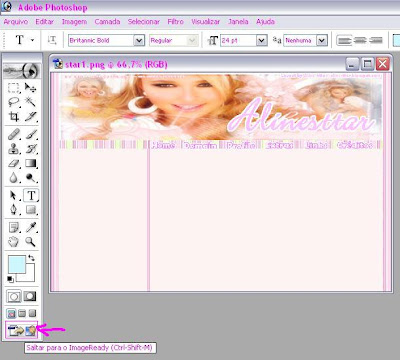Screen dimensions: 400x360
Task: Enable full screen mode
Action: click(x=32, y=313)
